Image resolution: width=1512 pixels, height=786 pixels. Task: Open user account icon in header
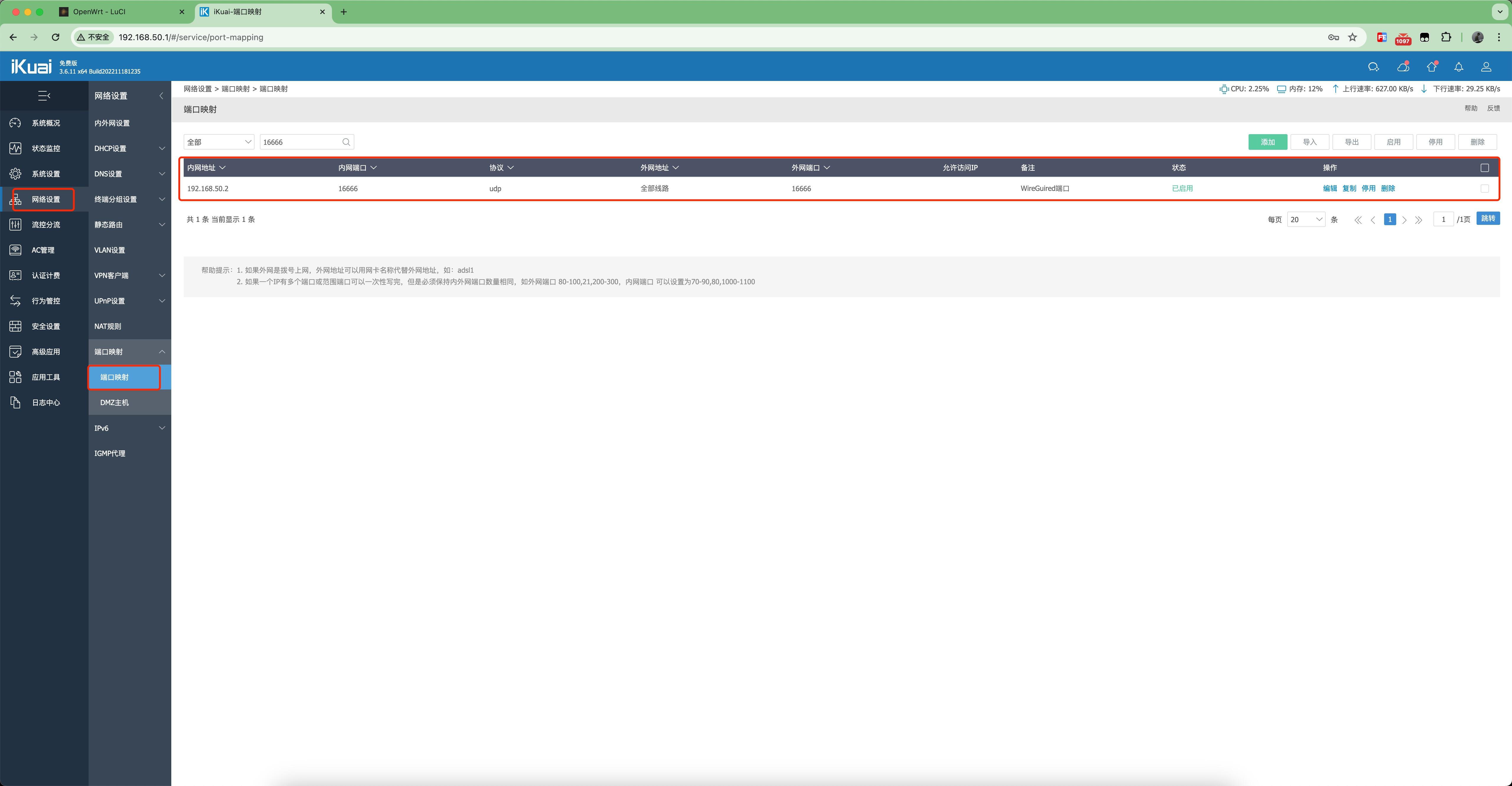(1486, 67)
